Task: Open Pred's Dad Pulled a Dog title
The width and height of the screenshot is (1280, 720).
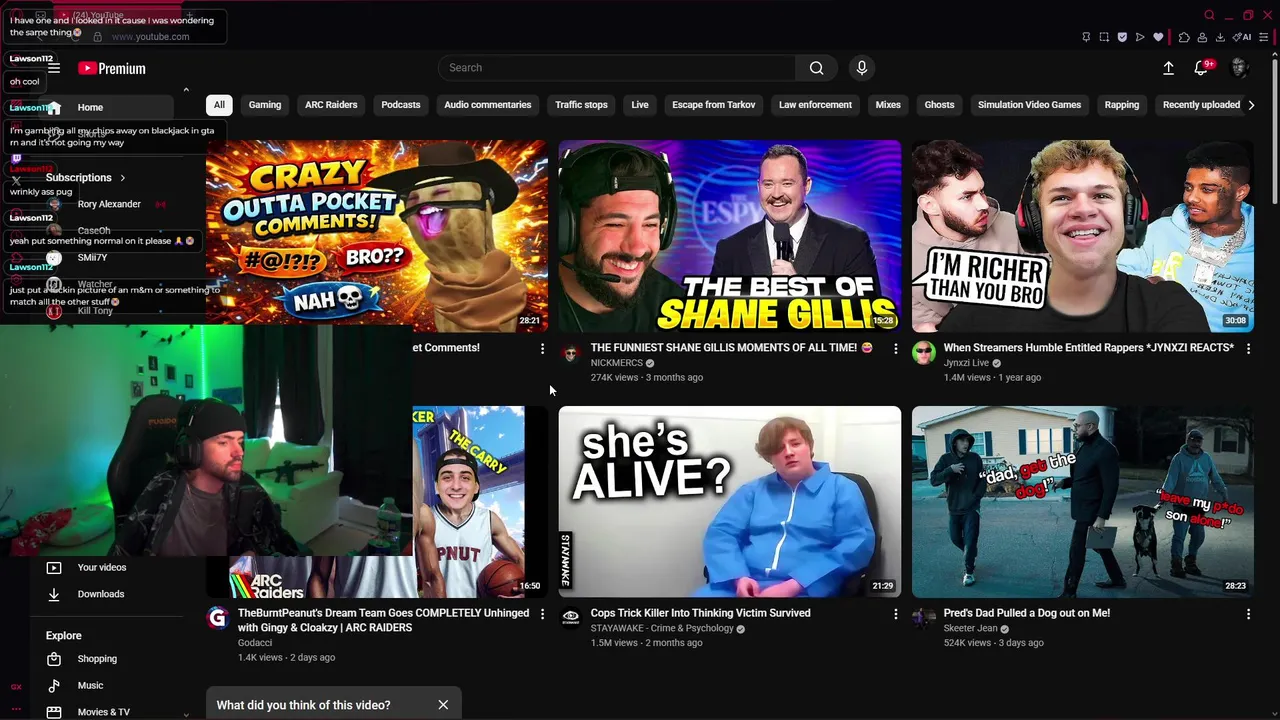Action: (1026, 613)
